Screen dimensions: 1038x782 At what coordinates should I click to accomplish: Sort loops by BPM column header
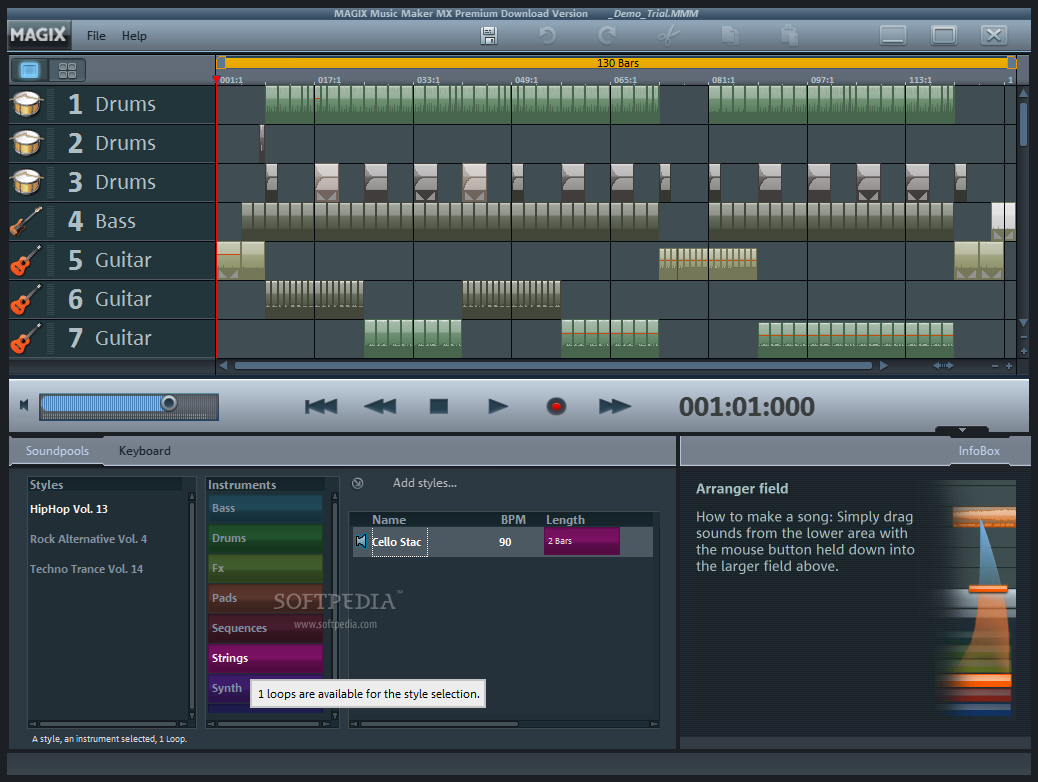pos(513,520)
